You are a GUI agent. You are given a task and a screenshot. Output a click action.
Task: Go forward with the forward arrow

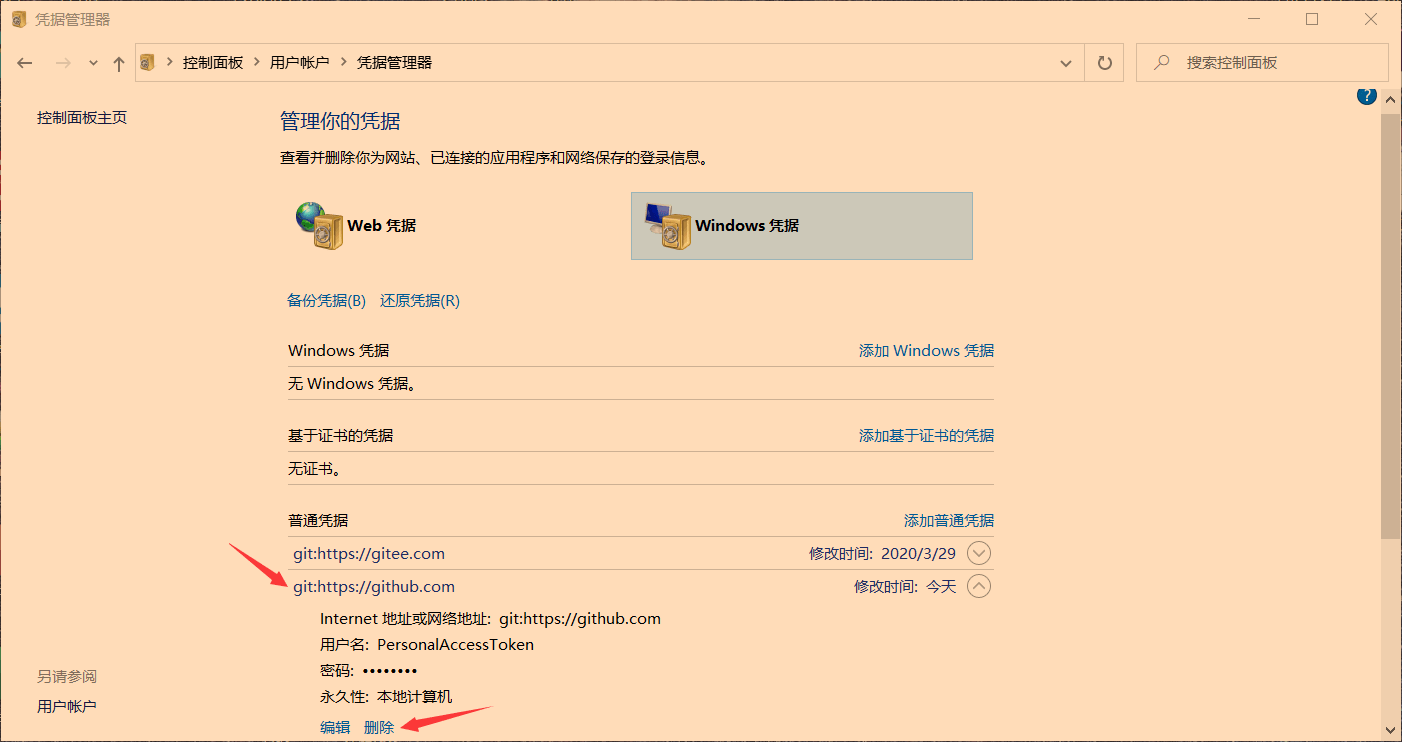[63, 63]
